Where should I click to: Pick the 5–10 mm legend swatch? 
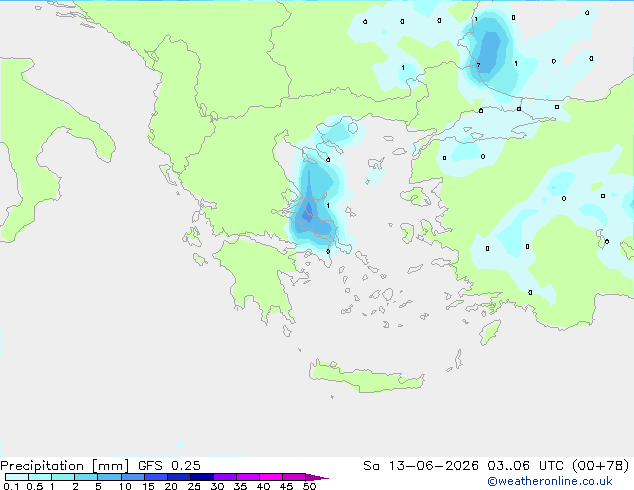point(109,477)
